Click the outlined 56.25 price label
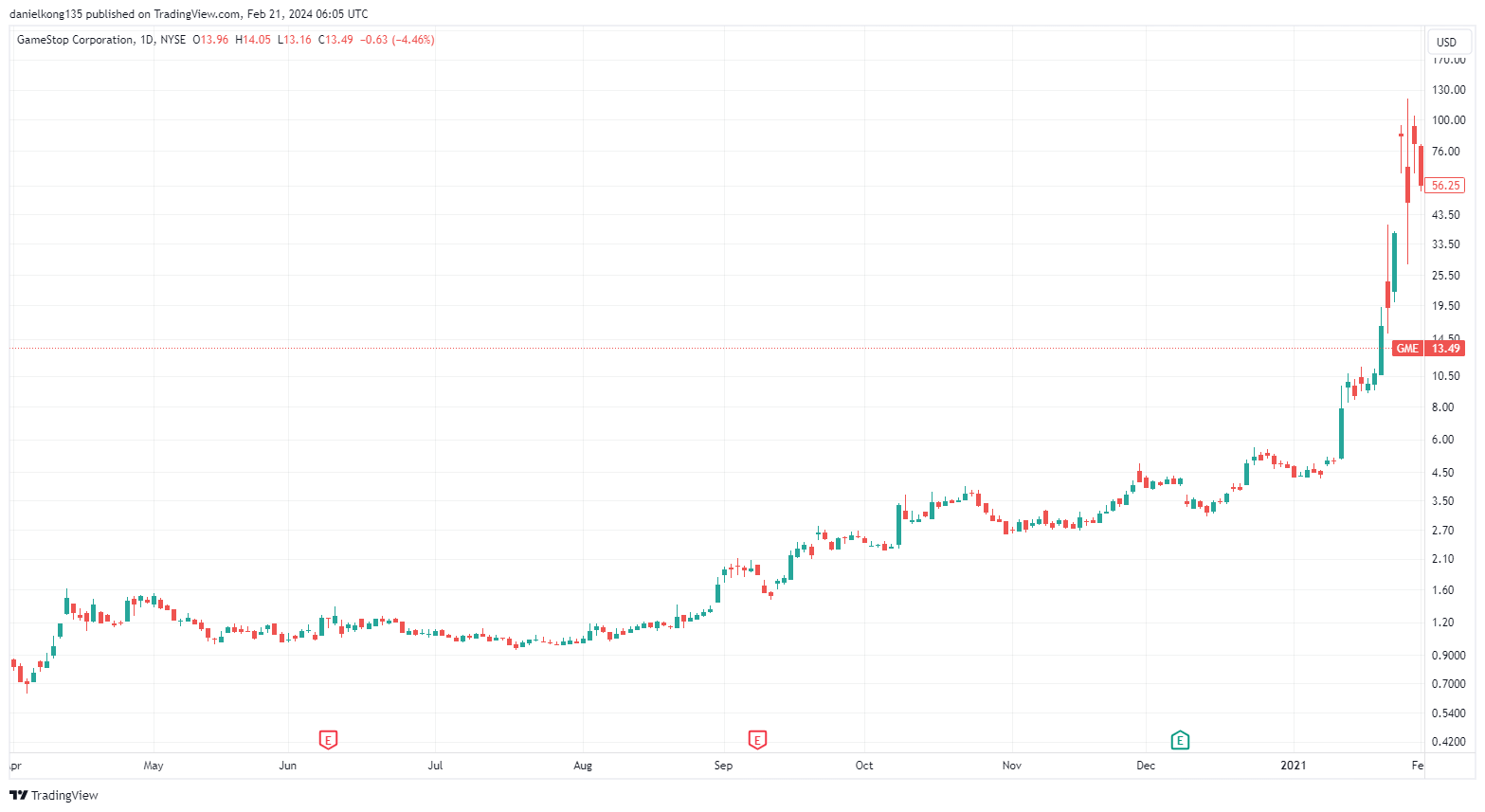Screen dimensions: 1485x812 tap(1445, 186)
